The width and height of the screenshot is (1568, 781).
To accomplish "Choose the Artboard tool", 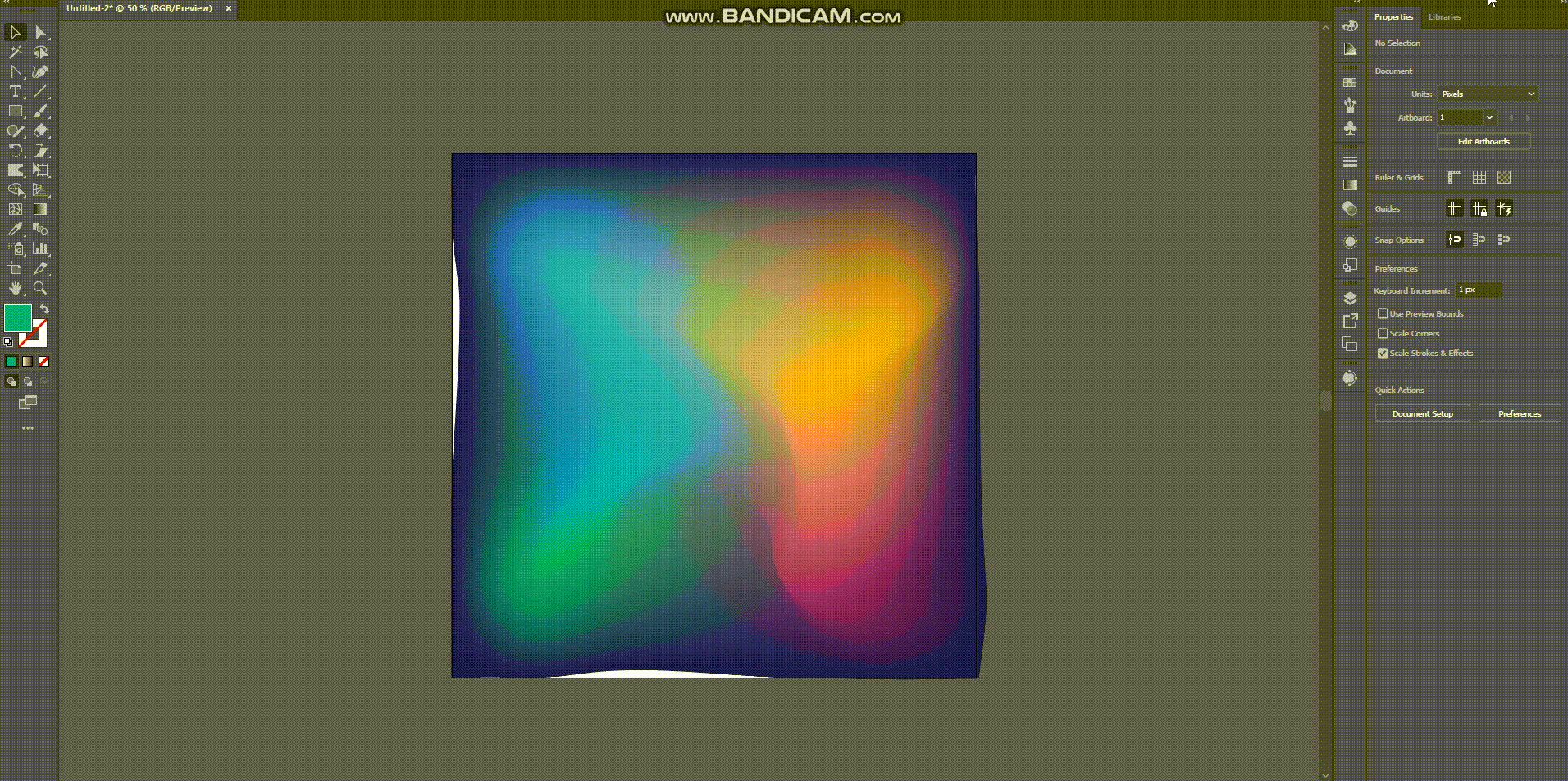I will [16, 269].
